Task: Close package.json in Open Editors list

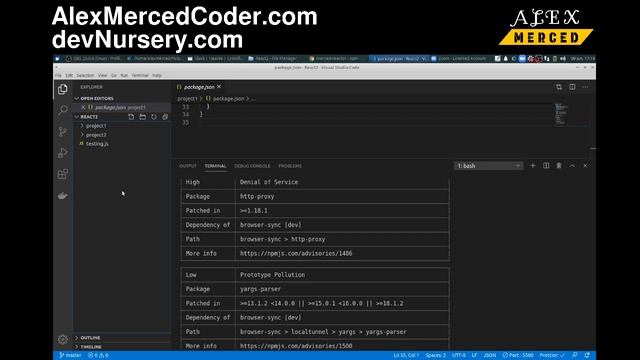Action: tap(83, 107)
